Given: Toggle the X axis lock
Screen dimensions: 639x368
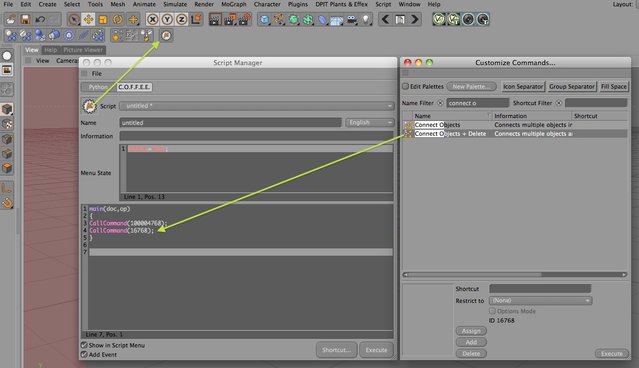Looking at the screenshot, I should pos(152,19).
